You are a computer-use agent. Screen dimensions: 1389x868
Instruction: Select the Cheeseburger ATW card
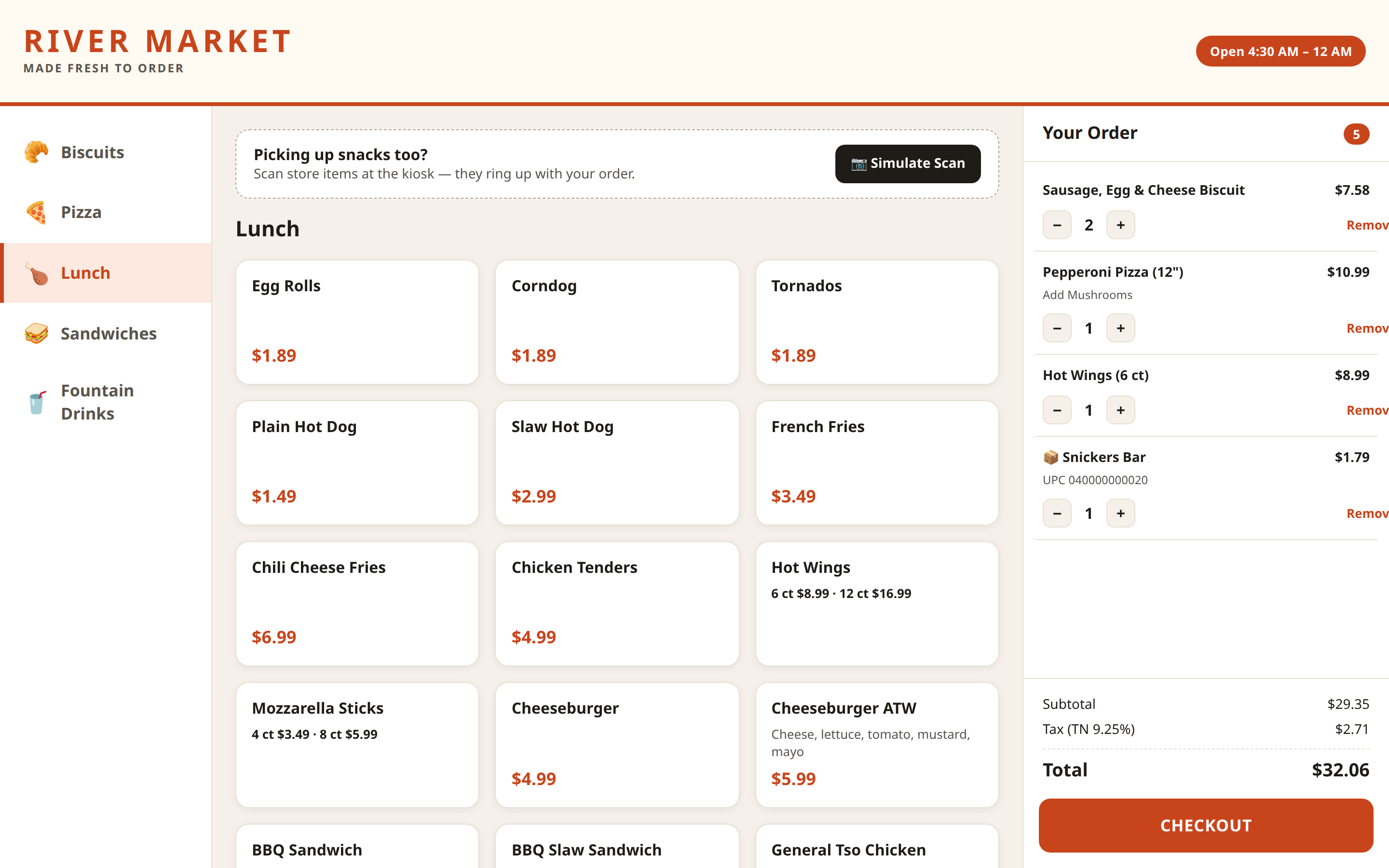click(877, 745)
